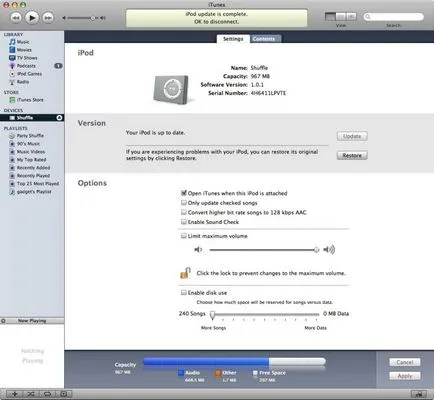Click the bottom-right eject device button

418,394
